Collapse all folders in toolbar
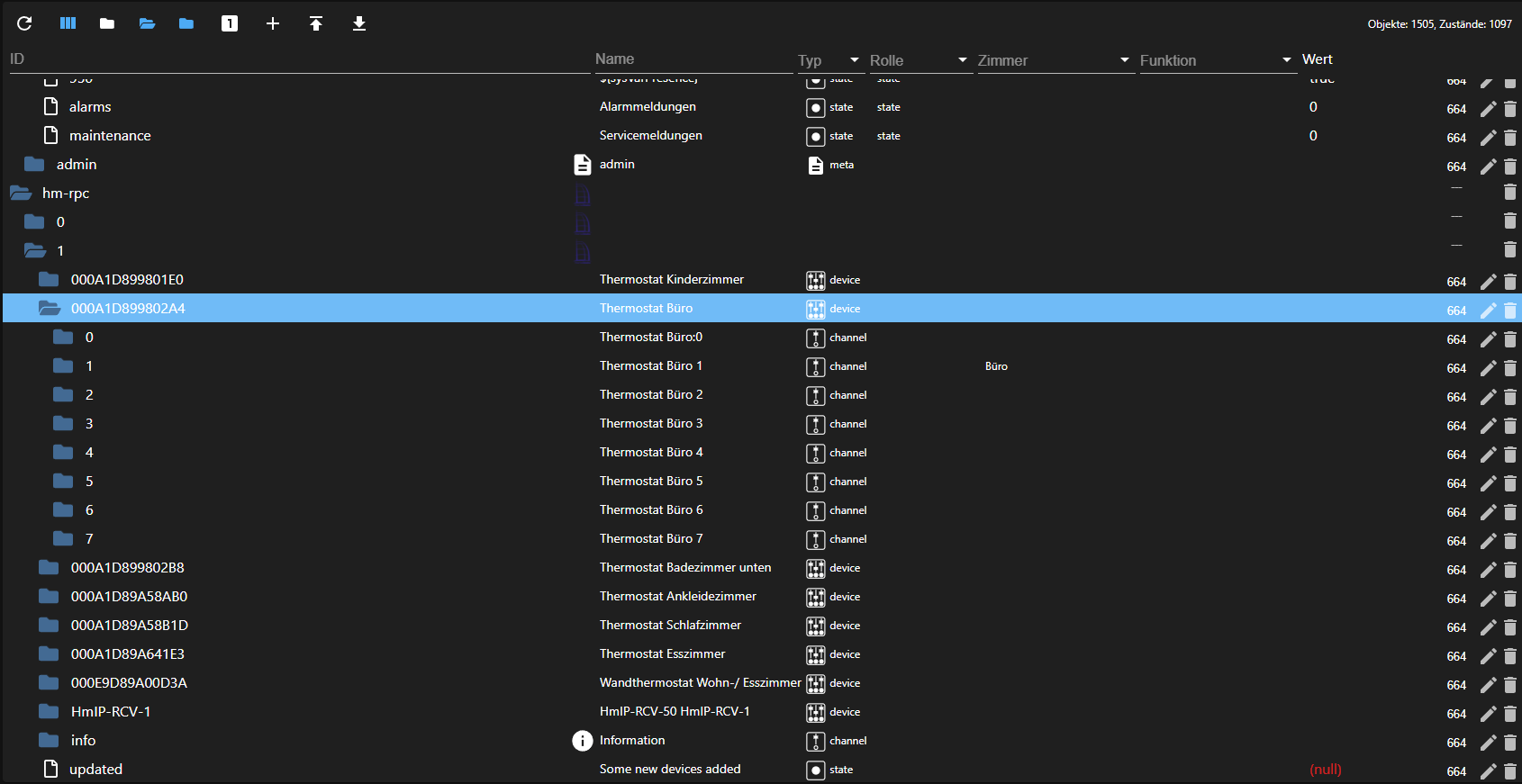 [107, 23]
